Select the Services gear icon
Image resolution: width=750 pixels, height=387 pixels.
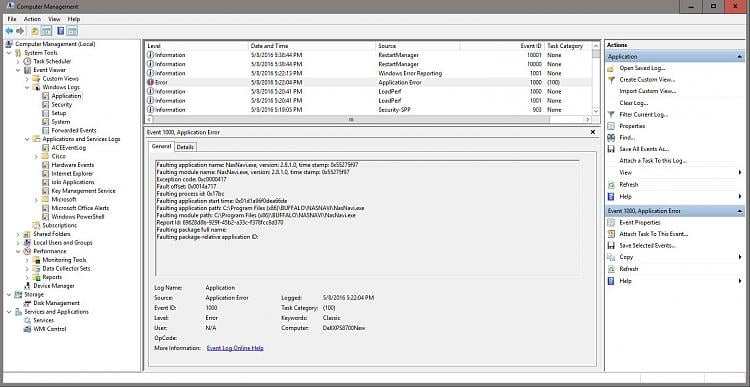pyautogui.click(x=27, y=320)
